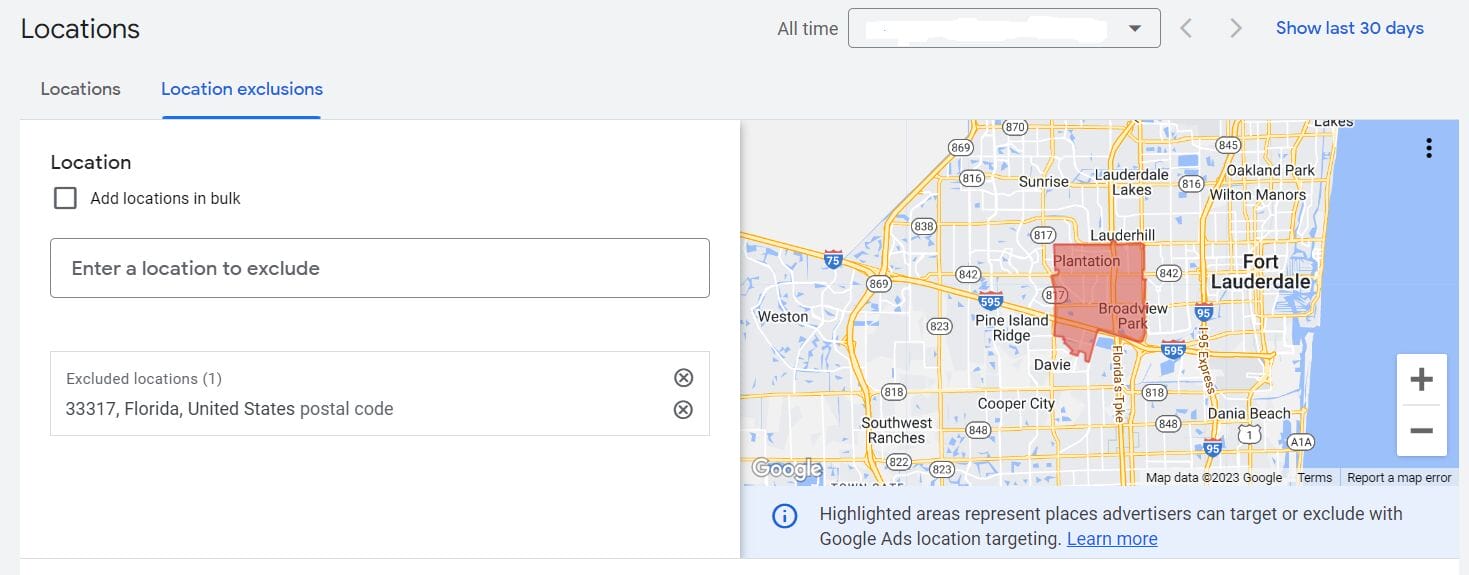Switch to the Locations tab
The image size is (1469, 575).
tap(80, 89)
